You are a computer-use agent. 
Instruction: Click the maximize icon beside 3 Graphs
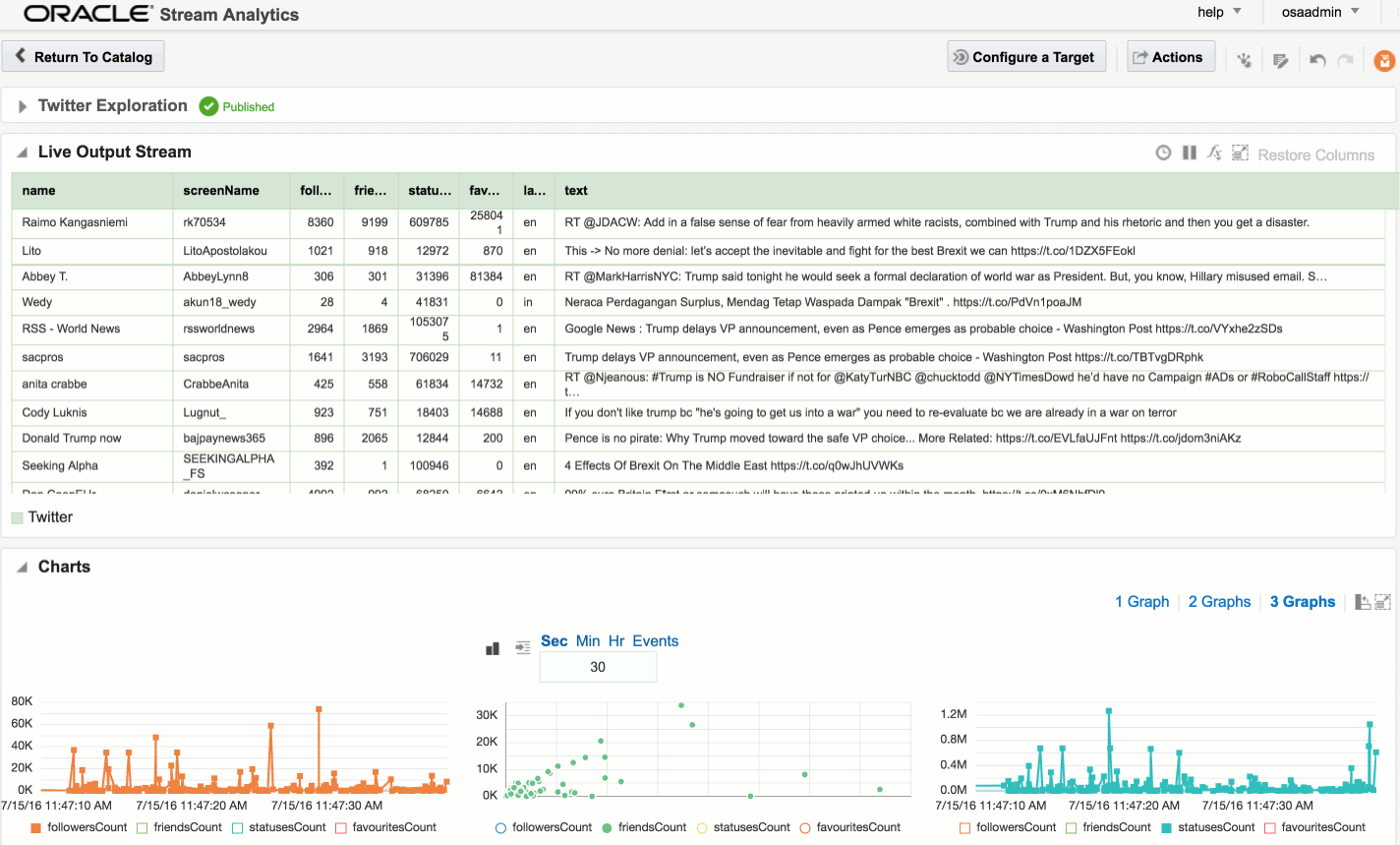point(1382,602)
